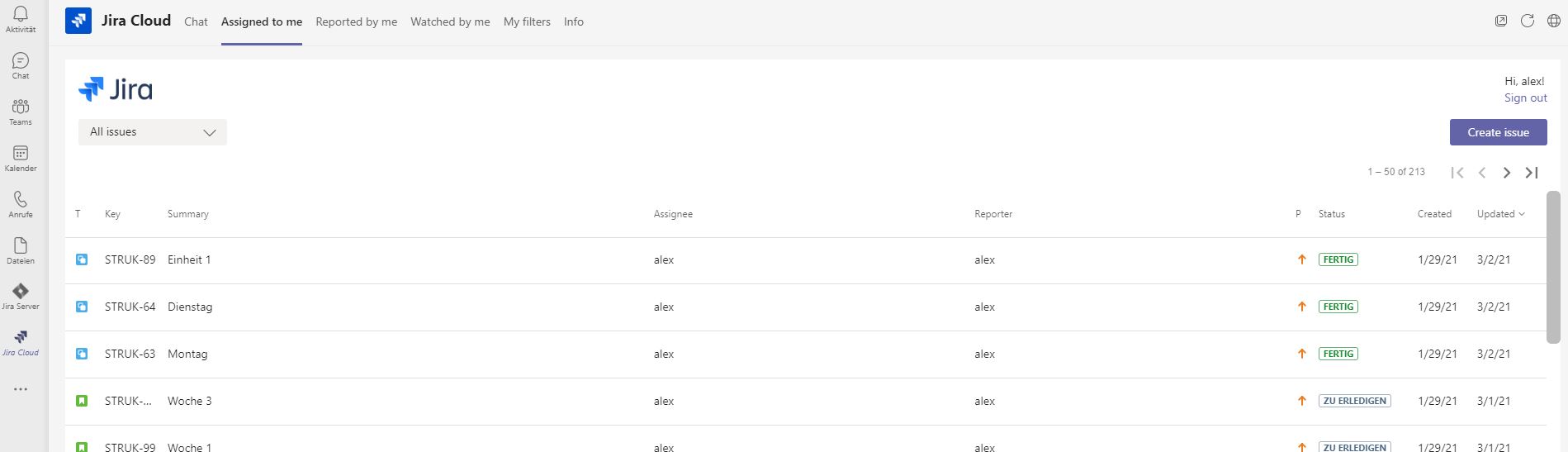1568x452 pixels.
Task: Click the Hi, alex! greeting
Action: [x=1524, y=81]
